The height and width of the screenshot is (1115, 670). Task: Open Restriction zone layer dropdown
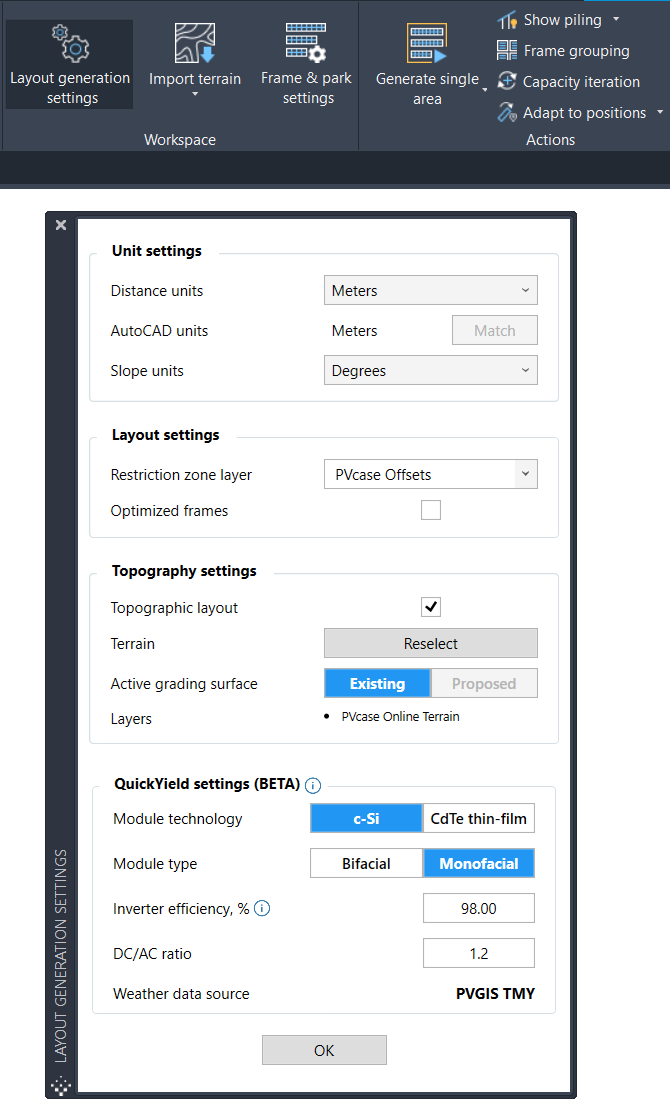(x=430, y=475)
